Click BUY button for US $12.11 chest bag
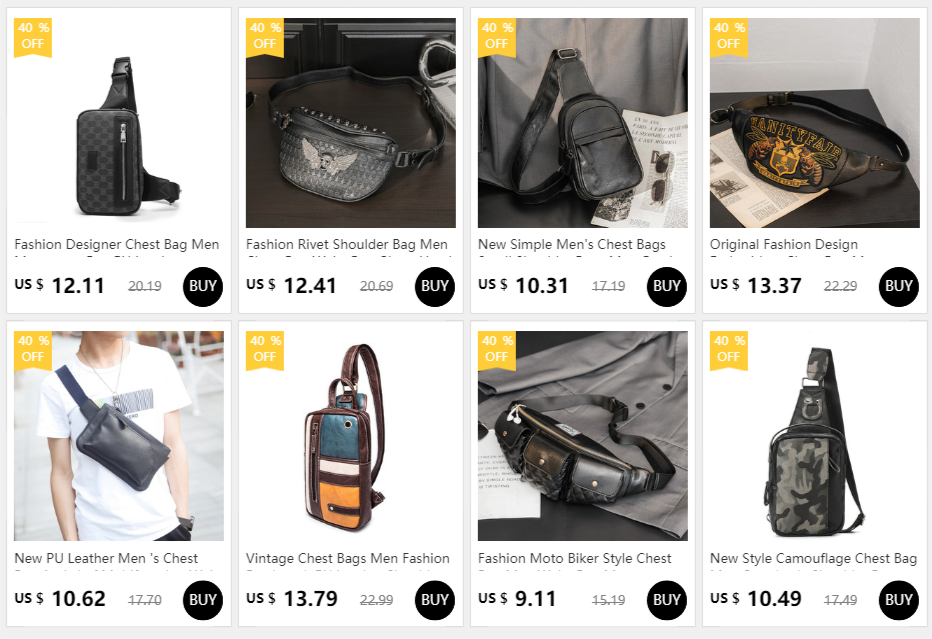The height and width of the screenshot is (639, 932). 203,287
